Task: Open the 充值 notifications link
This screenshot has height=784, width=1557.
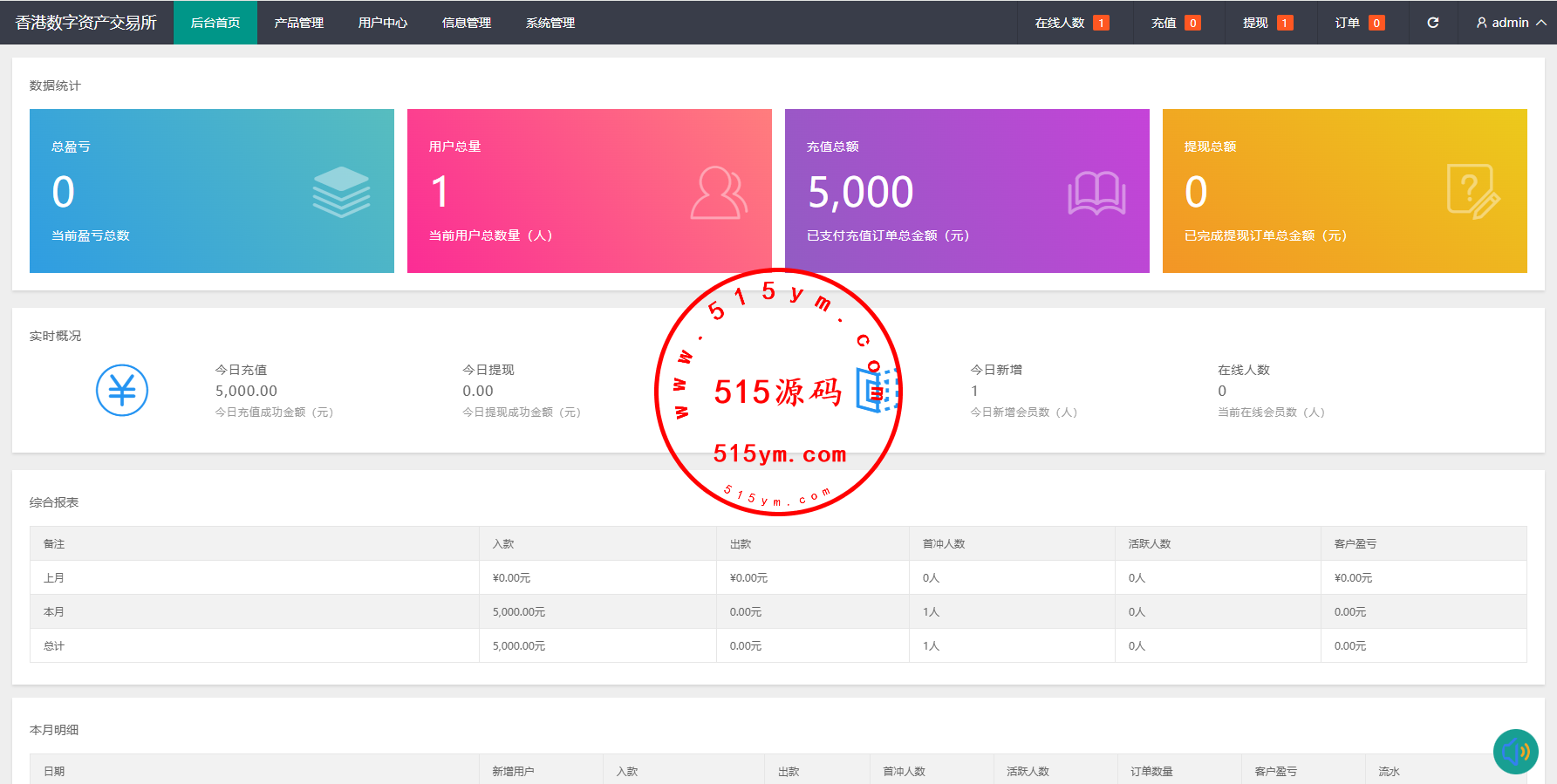Action: 1175,23
